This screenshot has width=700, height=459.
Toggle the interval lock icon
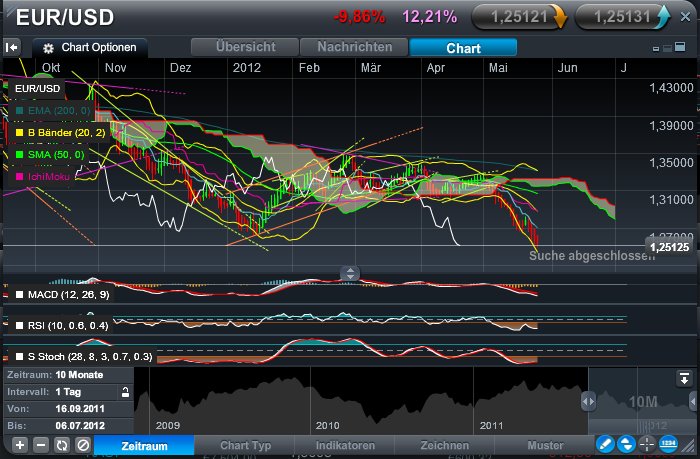pyautogui.click(x=125, y=392)
